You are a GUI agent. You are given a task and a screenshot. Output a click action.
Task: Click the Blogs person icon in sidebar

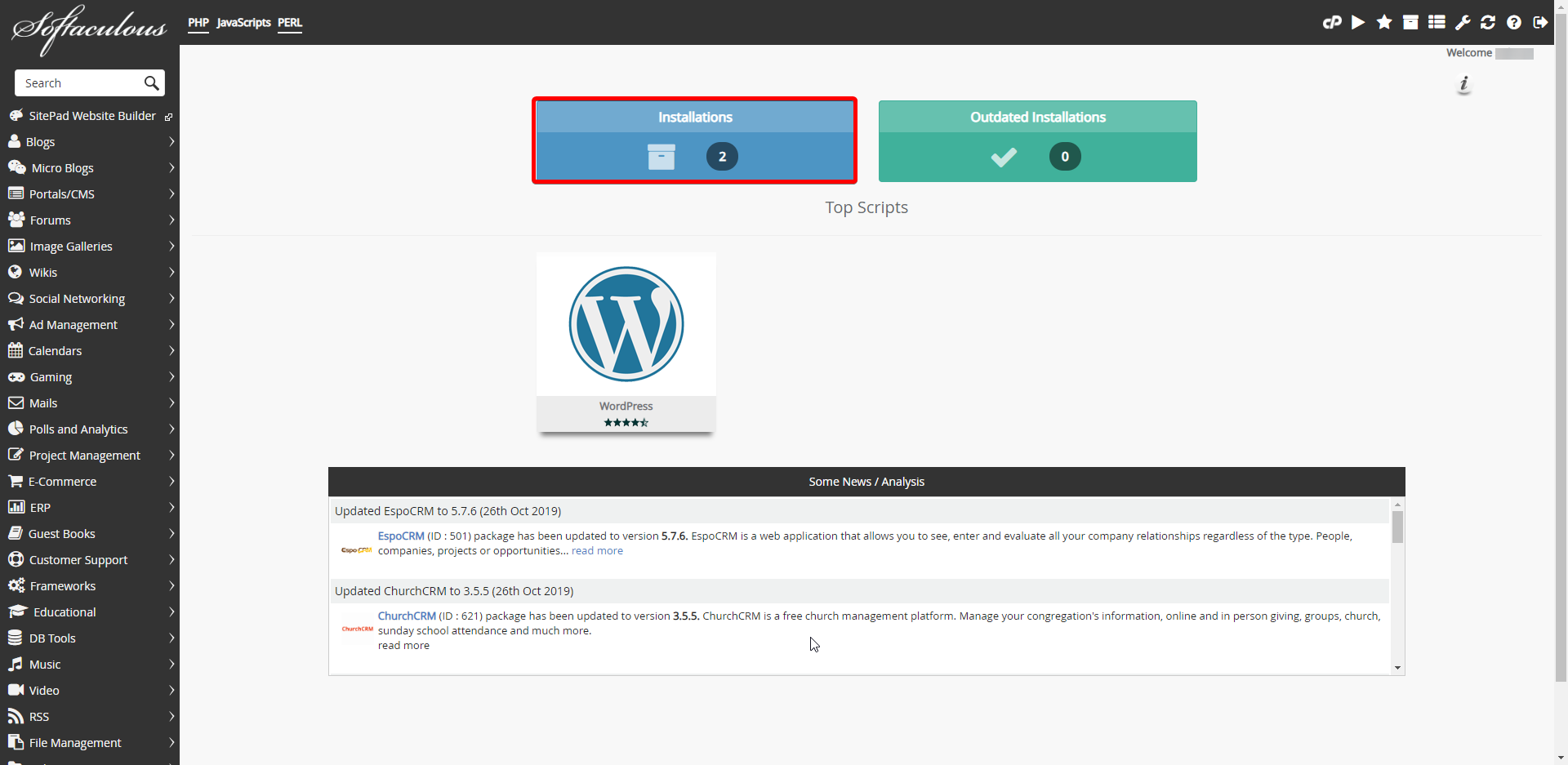tap(14, 141)
